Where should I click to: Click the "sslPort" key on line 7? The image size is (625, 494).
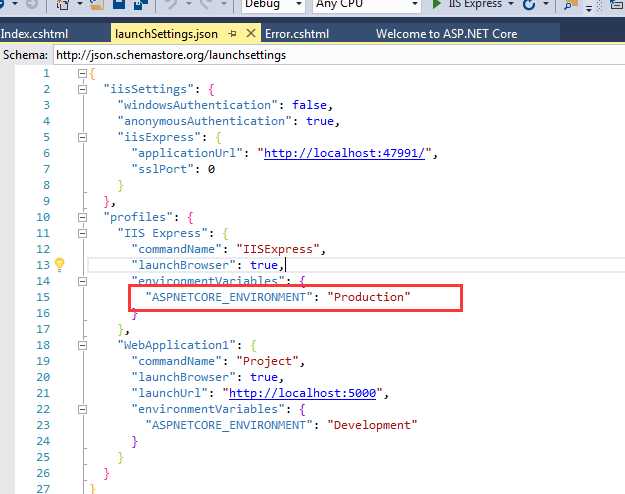pyautogui.click(x=163, y=169)
